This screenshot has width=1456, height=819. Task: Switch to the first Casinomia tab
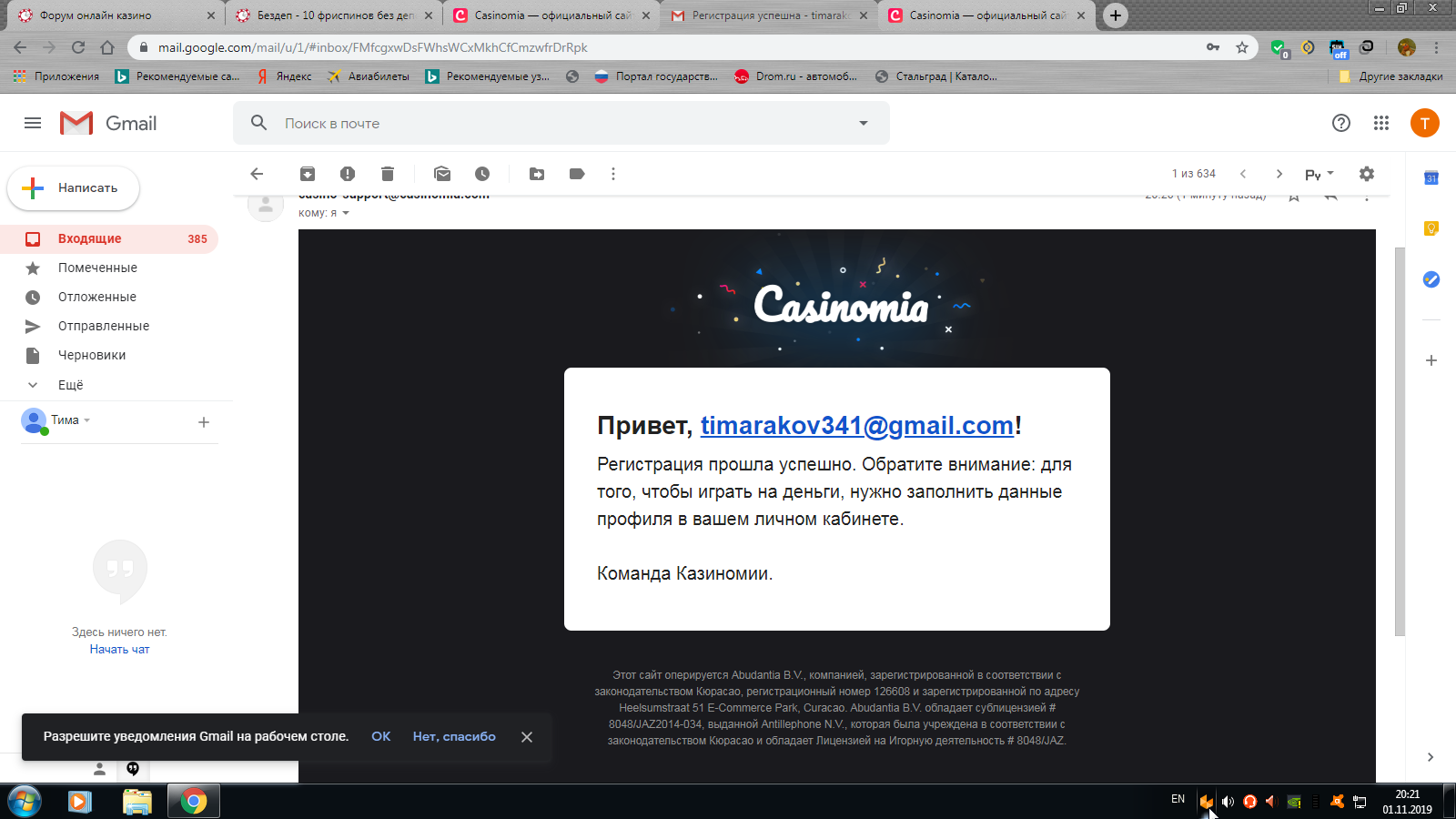click(x=552, y=15)
